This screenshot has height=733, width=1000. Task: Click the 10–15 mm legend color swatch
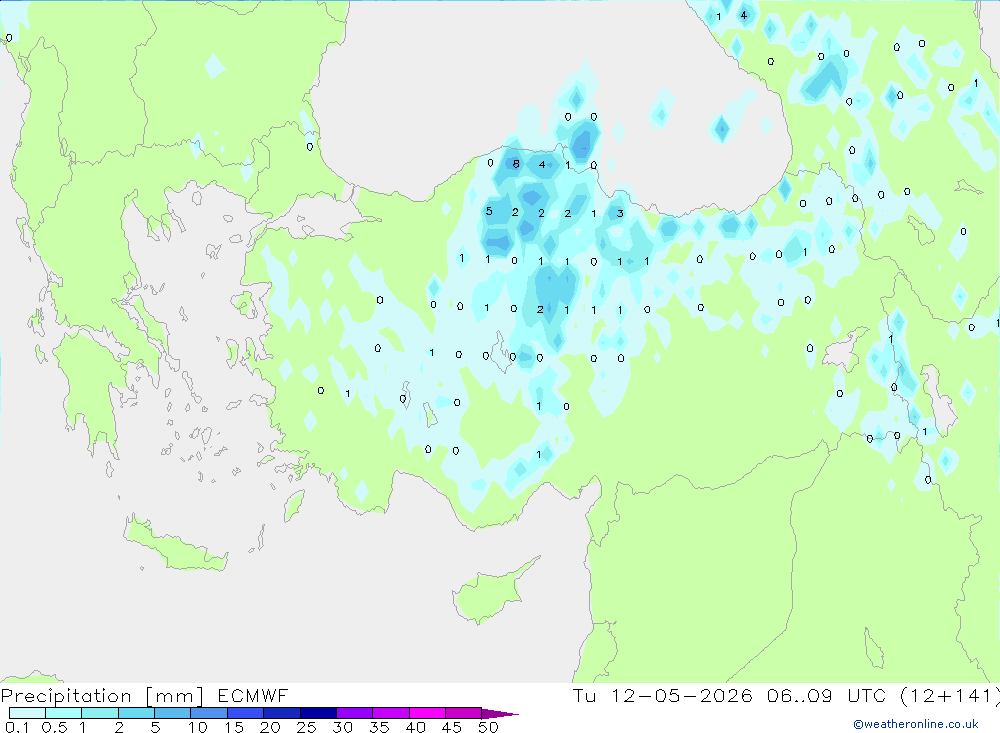[209, 713]
